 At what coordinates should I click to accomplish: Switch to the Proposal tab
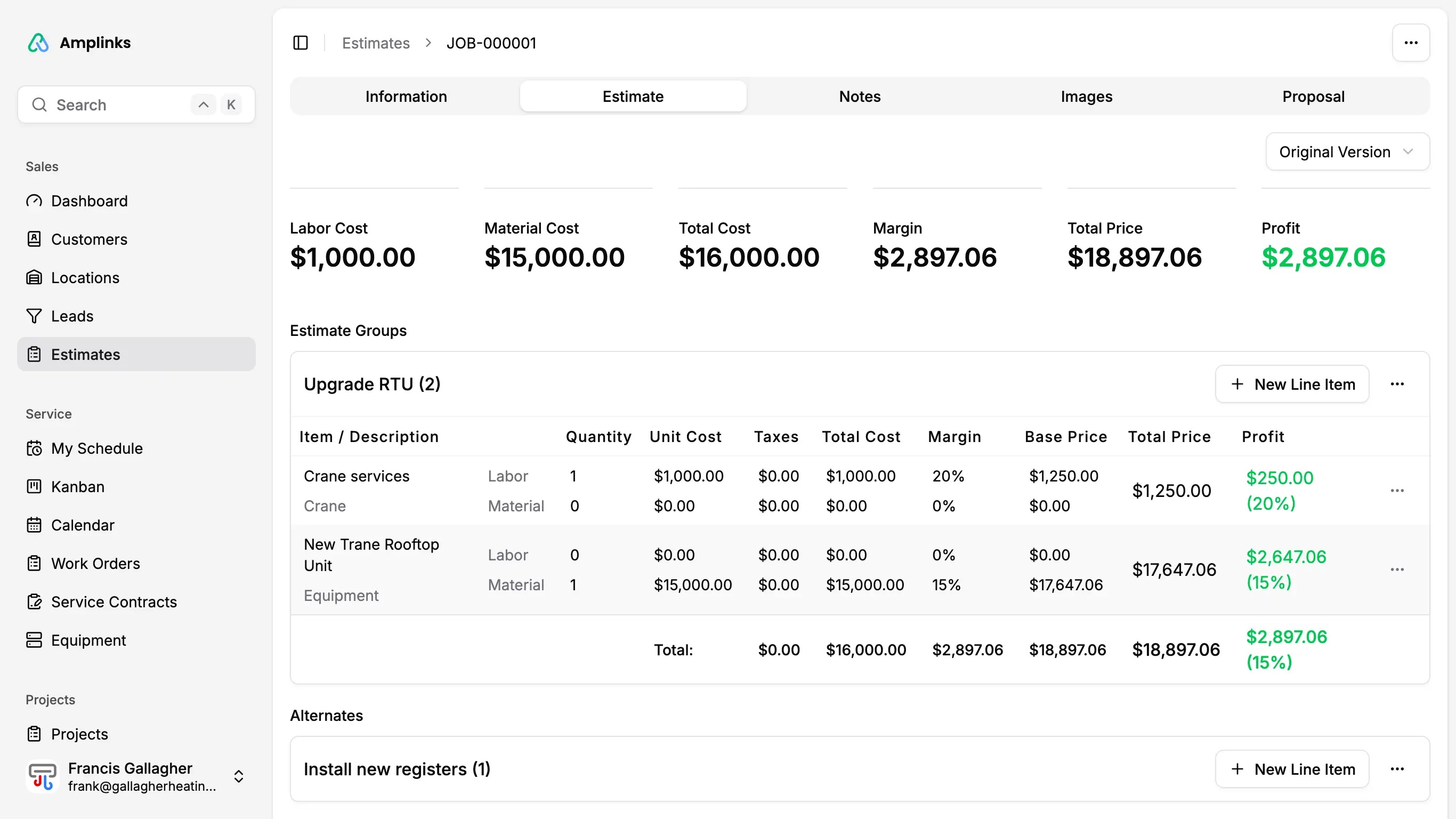coord(1313,97)
